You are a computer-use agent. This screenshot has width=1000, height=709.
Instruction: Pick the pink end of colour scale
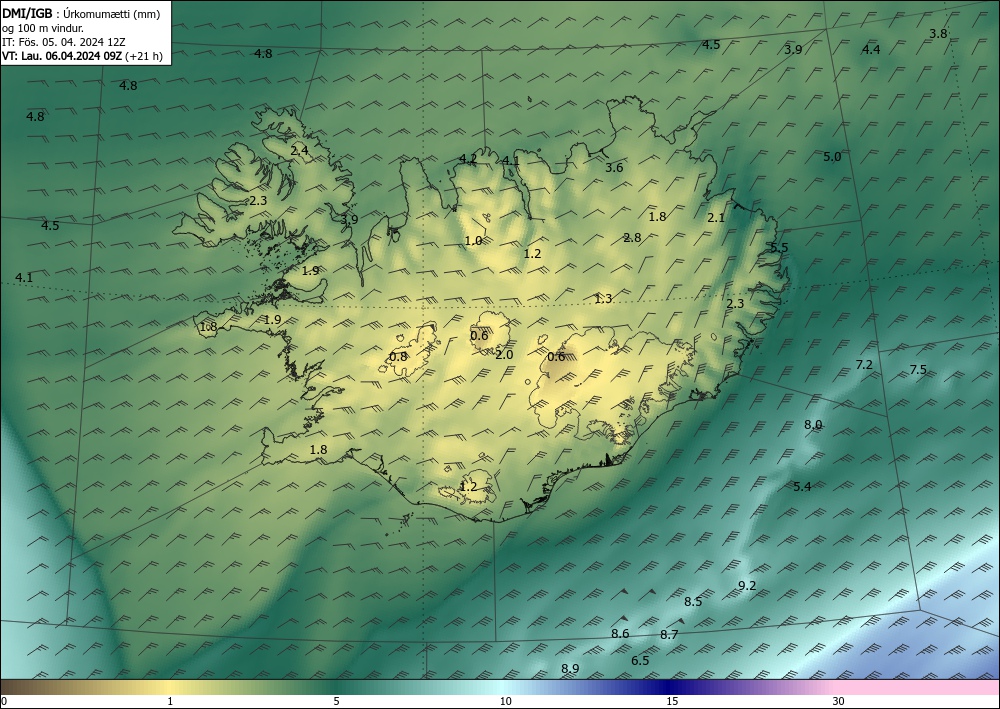918,687
